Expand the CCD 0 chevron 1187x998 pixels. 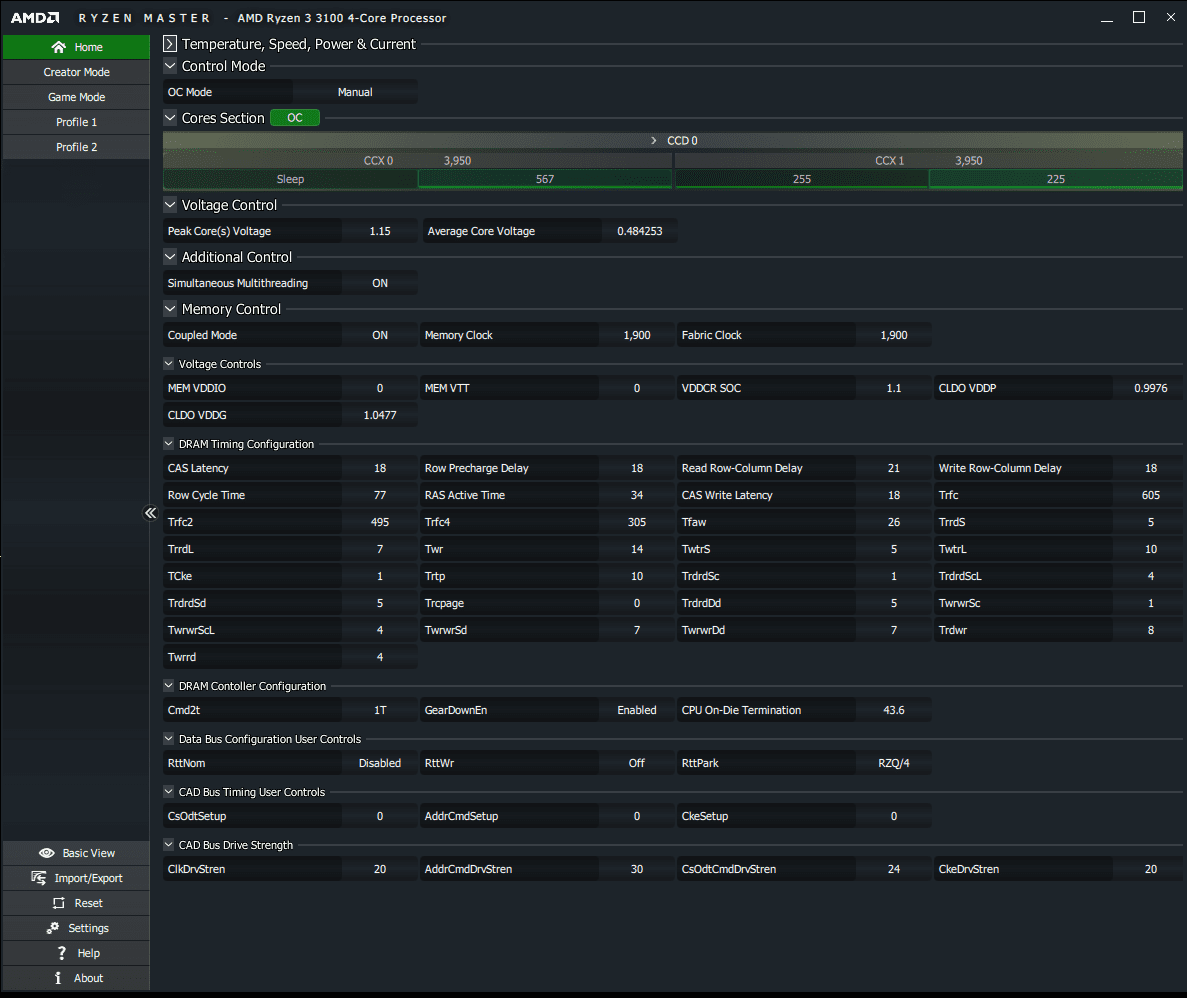click(654, 141)
